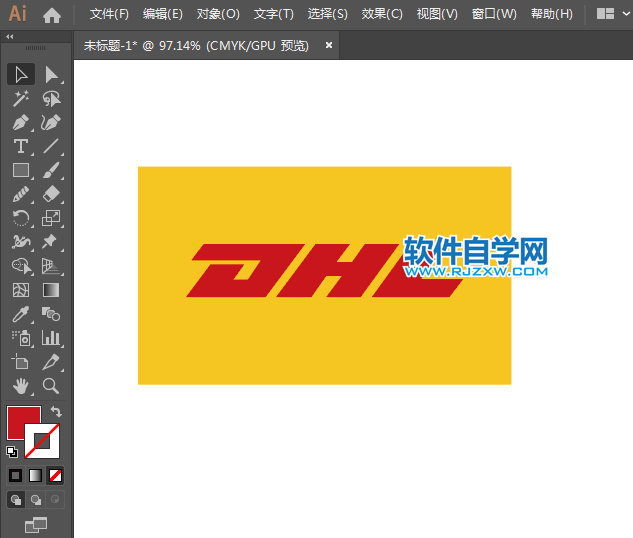Screen dimensions: 633x538
Task: Select the Gradient tool
Action: click(51, 290)
